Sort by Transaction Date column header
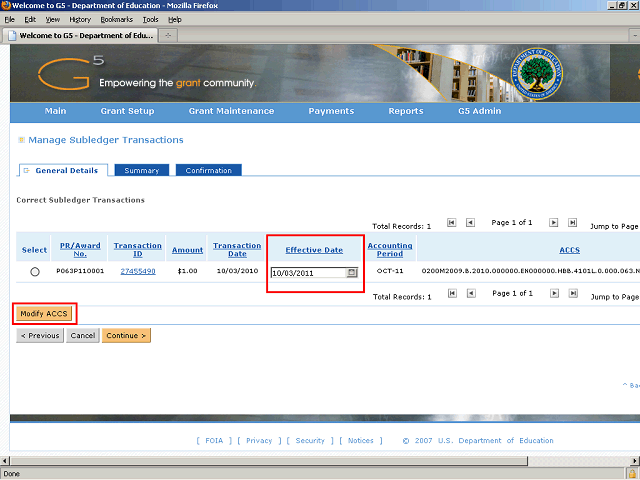Screen dimensions: 640x480 pyautogui.click(x=237, y=250)
